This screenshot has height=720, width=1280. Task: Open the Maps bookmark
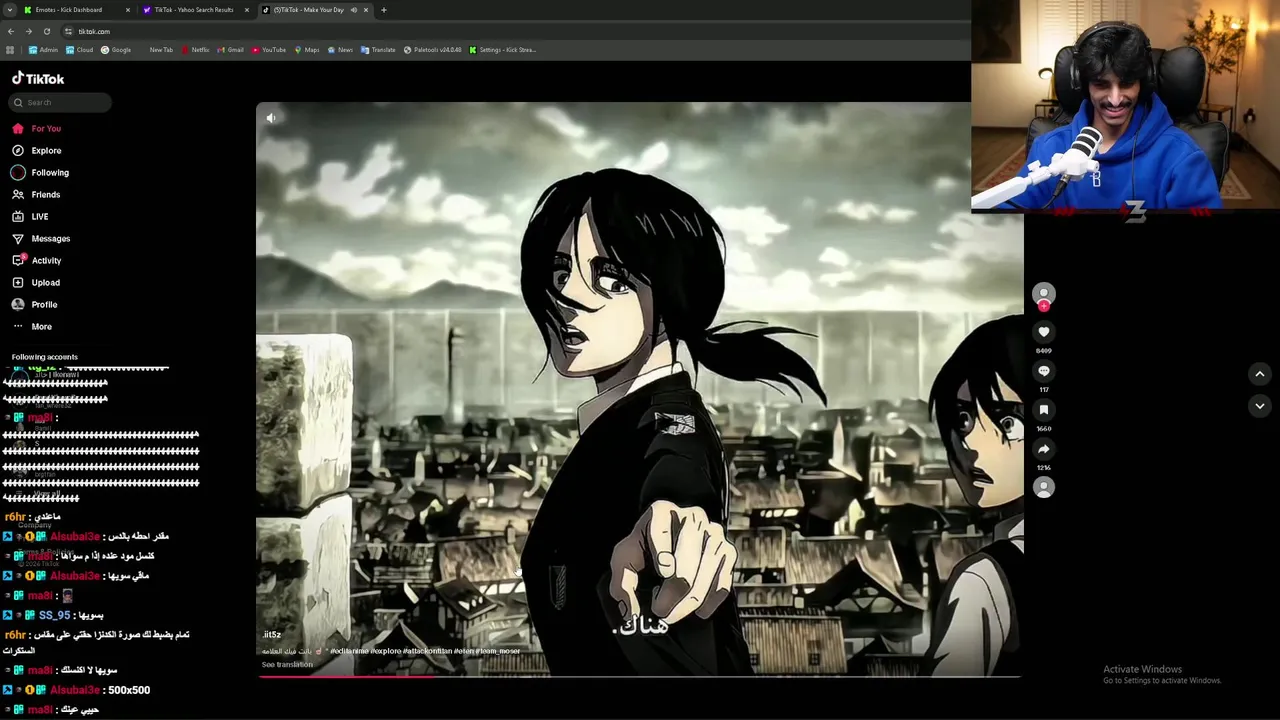(x=307, y=50)
